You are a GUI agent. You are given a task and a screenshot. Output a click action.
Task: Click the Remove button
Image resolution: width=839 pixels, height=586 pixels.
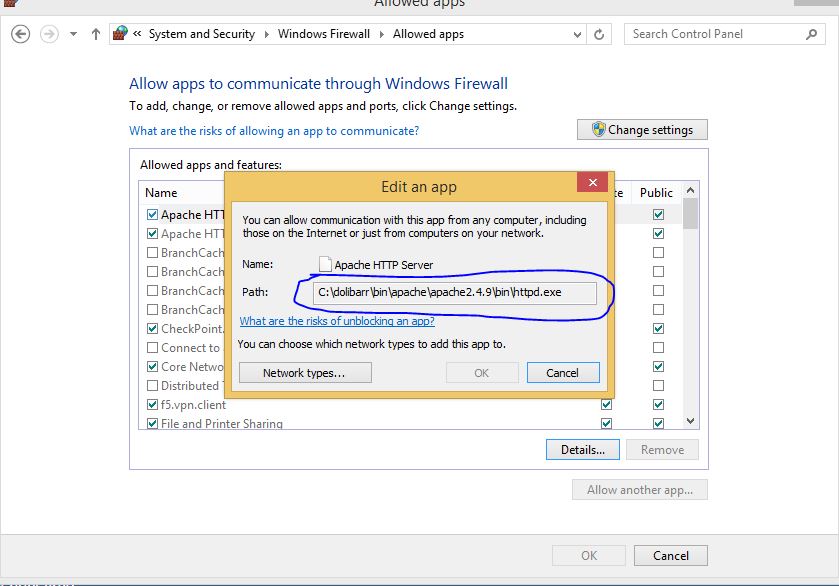(662, 450)
